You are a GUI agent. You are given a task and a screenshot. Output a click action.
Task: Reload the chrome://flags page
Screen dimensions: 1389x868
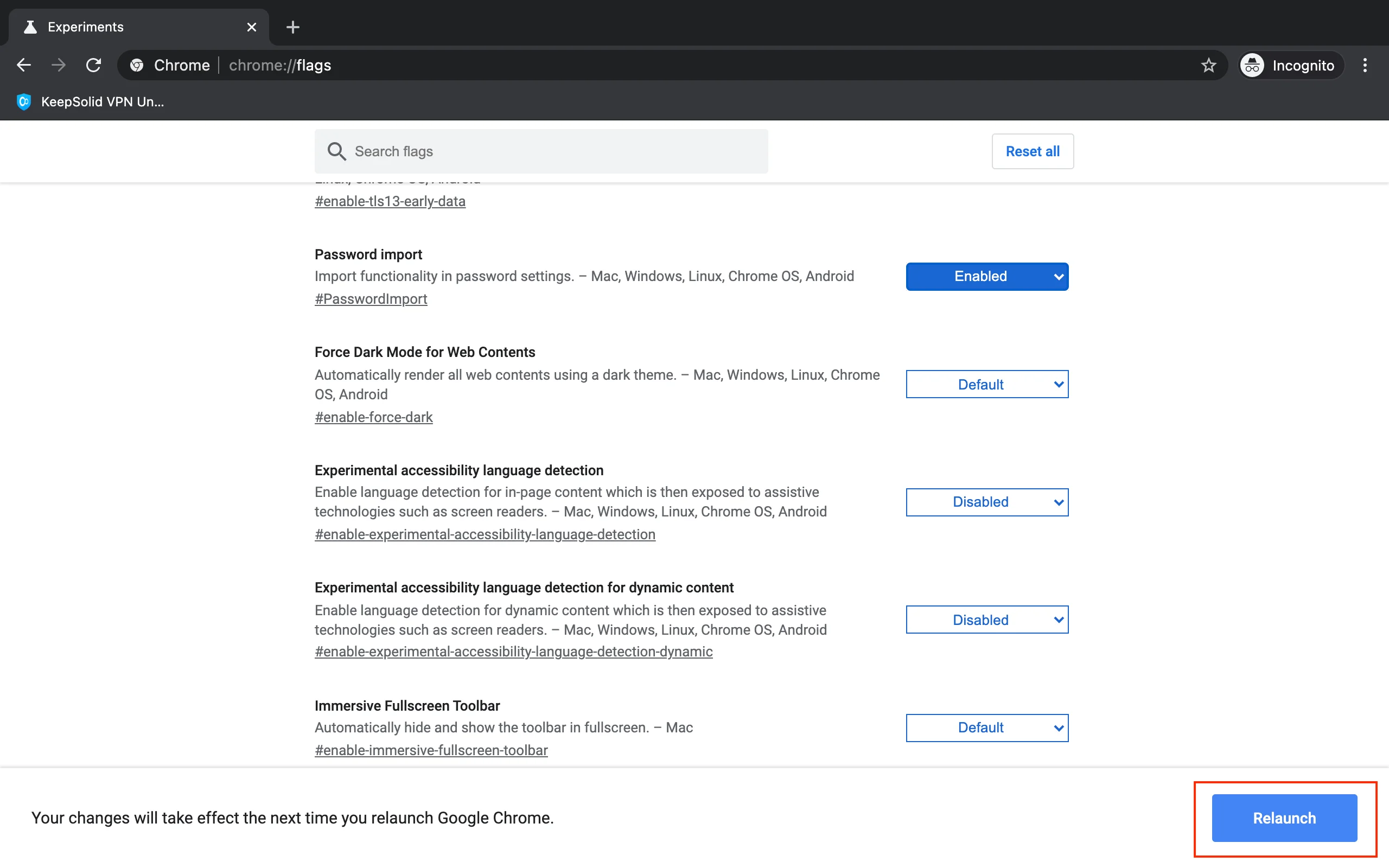(93, 66)
